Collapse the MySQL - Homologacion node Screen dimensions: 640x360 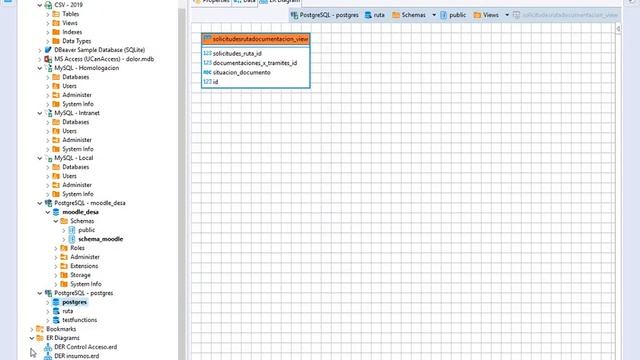40,68
